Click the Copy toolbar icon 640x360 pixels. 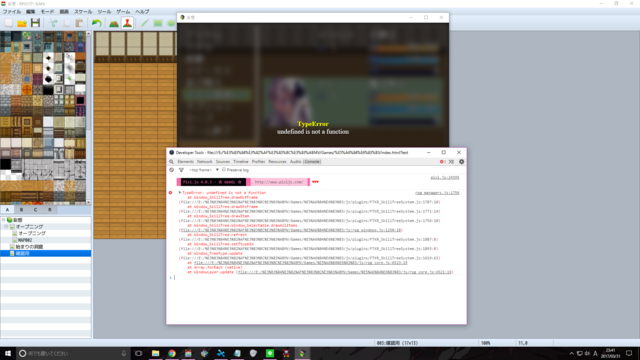pyautogui.click(x=66, y=23)
